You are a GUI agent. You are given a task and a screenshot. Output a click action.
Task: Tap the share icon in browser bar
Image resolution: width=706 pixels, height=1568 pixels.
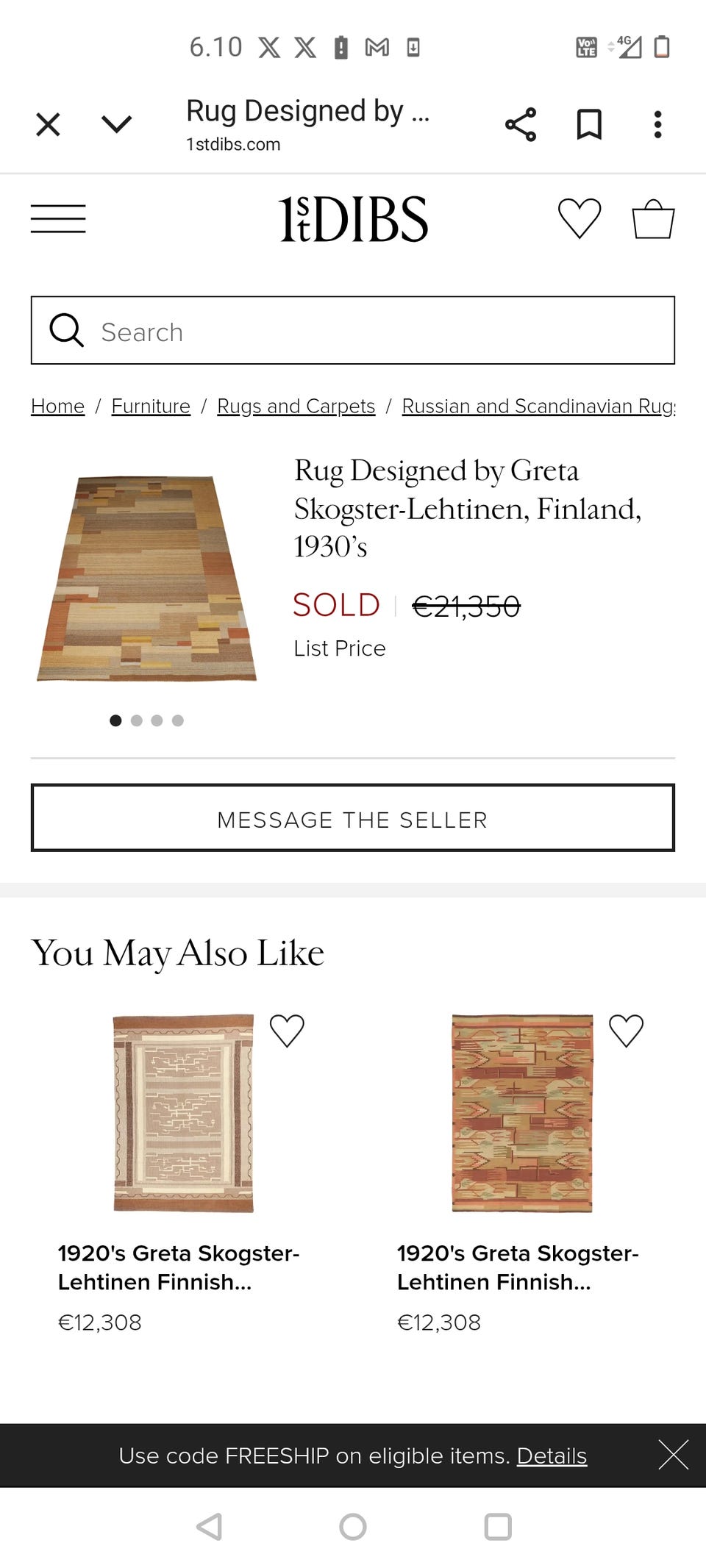click(x=521, y=124)
